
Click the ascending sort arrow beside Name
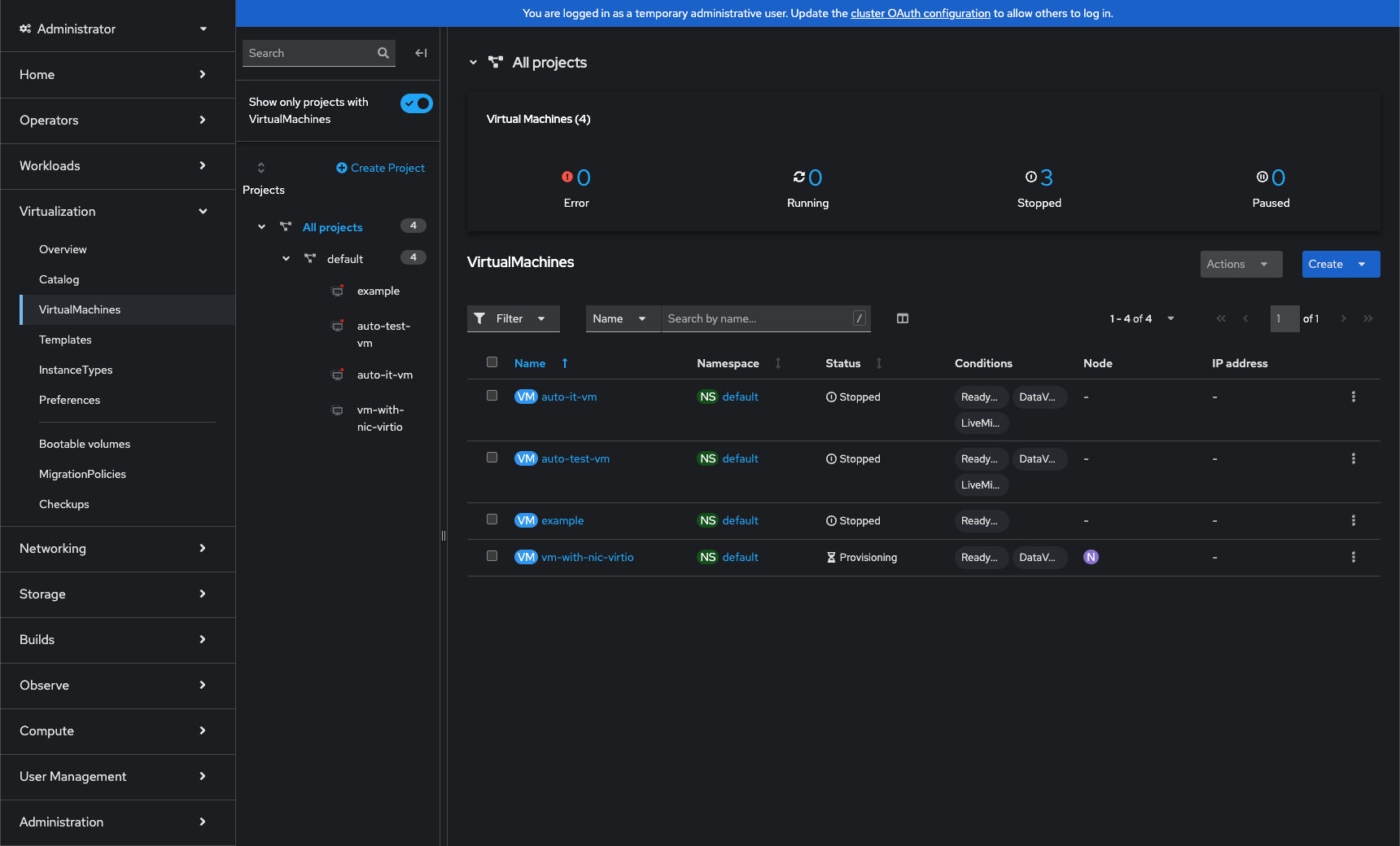pos(565,363)
